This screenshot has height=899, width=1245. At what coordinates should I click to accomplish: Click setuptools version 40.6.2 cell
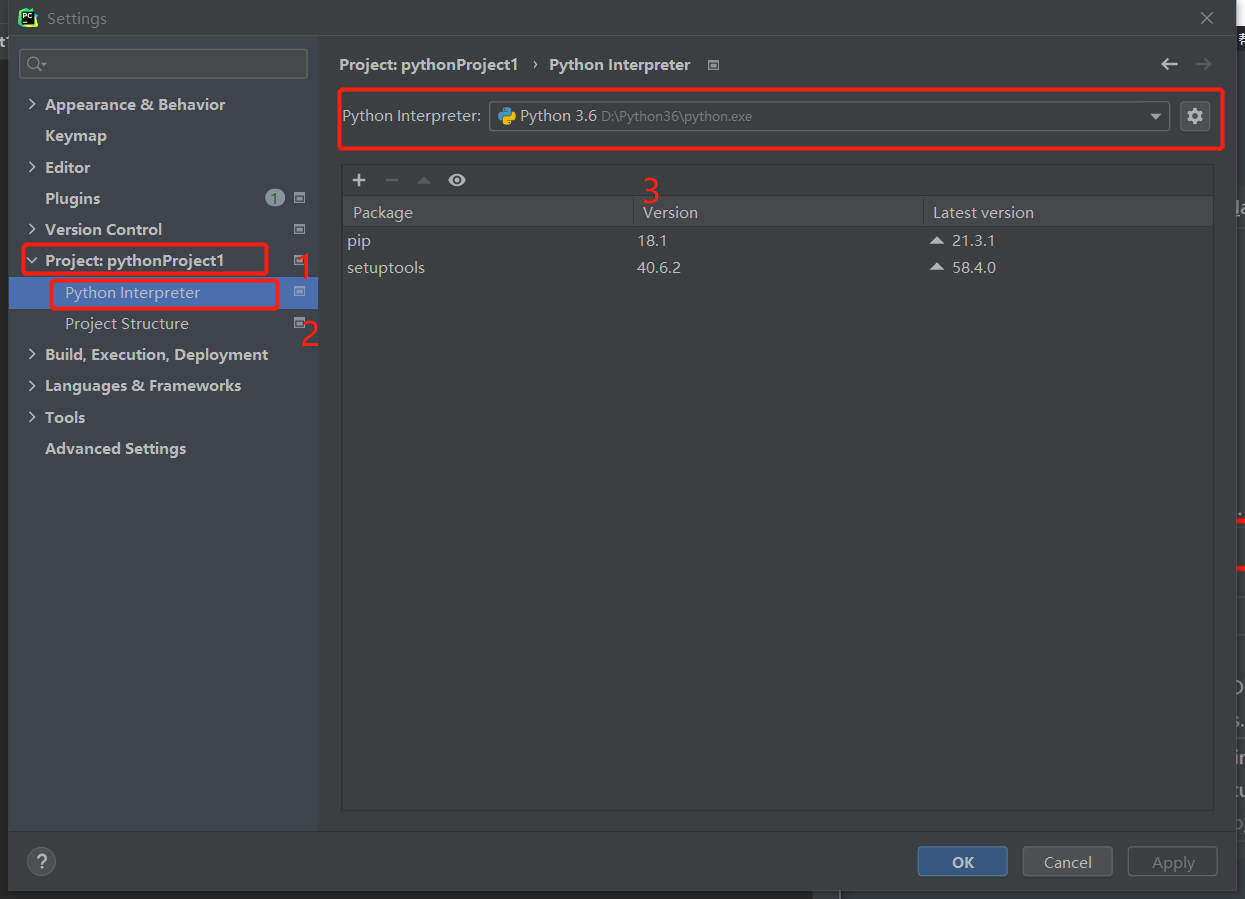pyautogui.click(x=659, y=268)
